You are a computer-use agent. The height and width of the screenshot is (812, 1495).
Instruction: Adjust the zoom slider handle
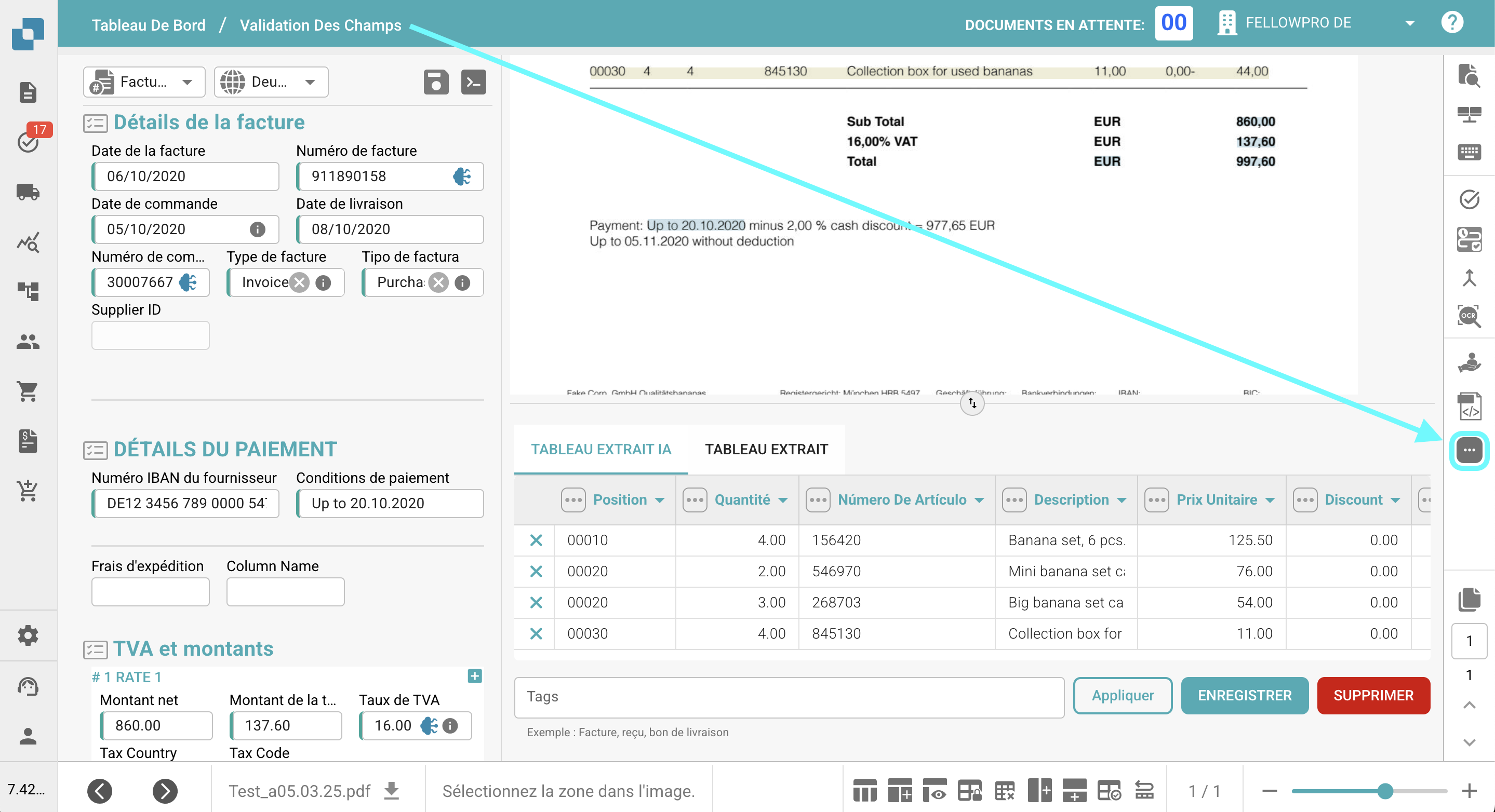(x=1385, y=791)
